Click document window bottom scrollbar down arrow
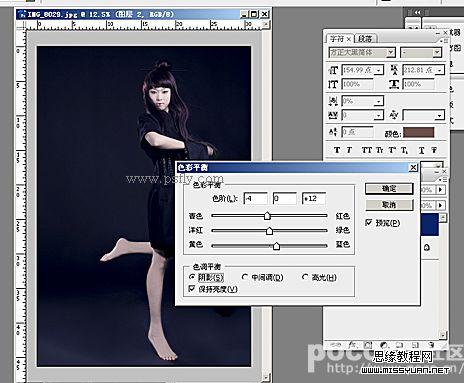Image resolution: width=464 pixels, height=383 pixels. click(265, 377)
